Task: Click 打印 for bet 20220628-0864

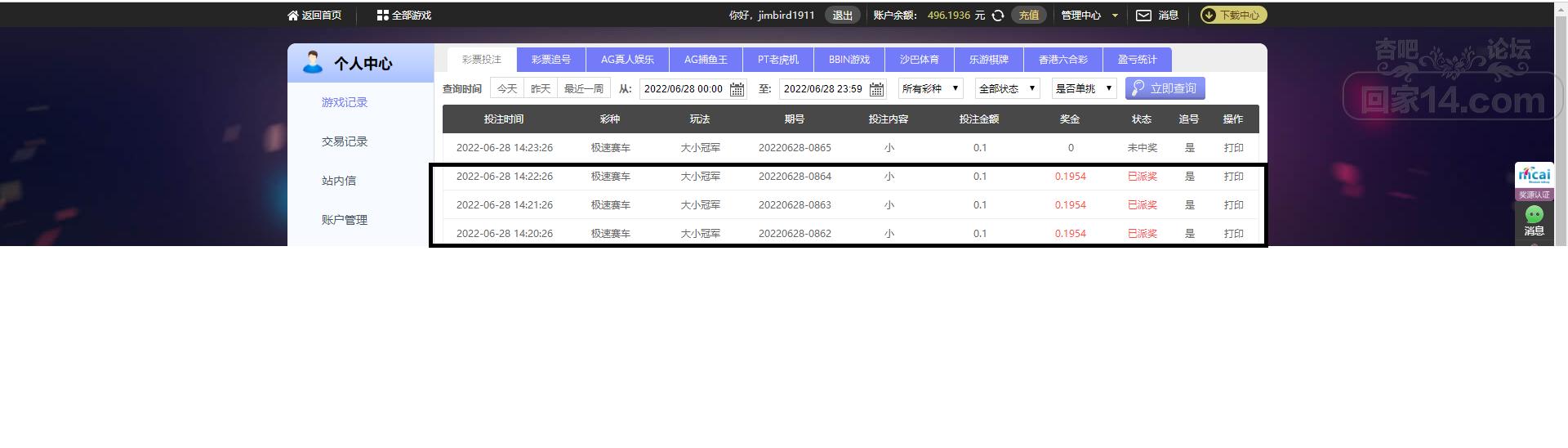Action: point(1234,177)
